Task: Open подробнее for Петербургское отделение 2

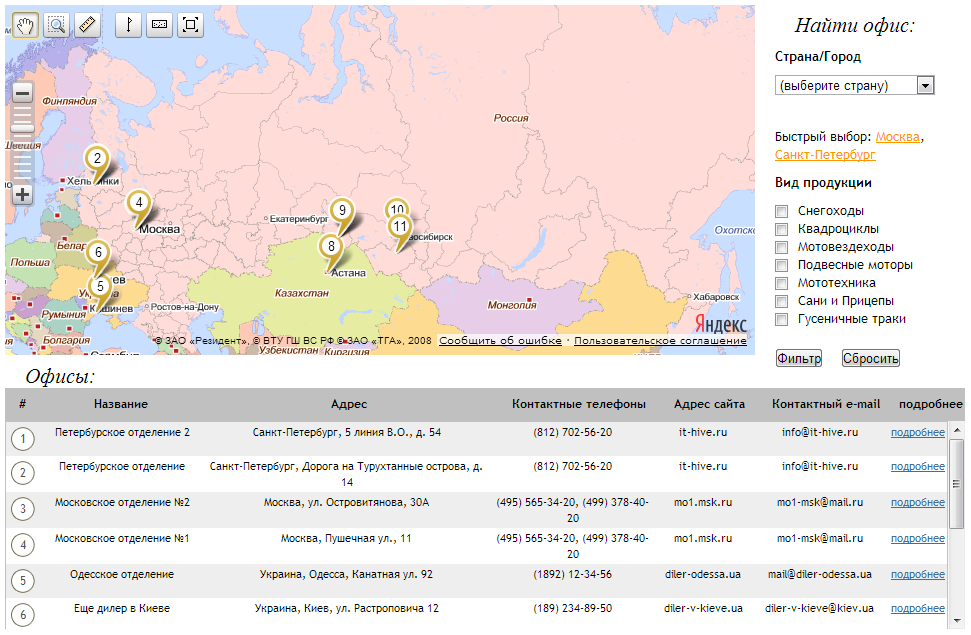Action: click(x=918, y=432)
